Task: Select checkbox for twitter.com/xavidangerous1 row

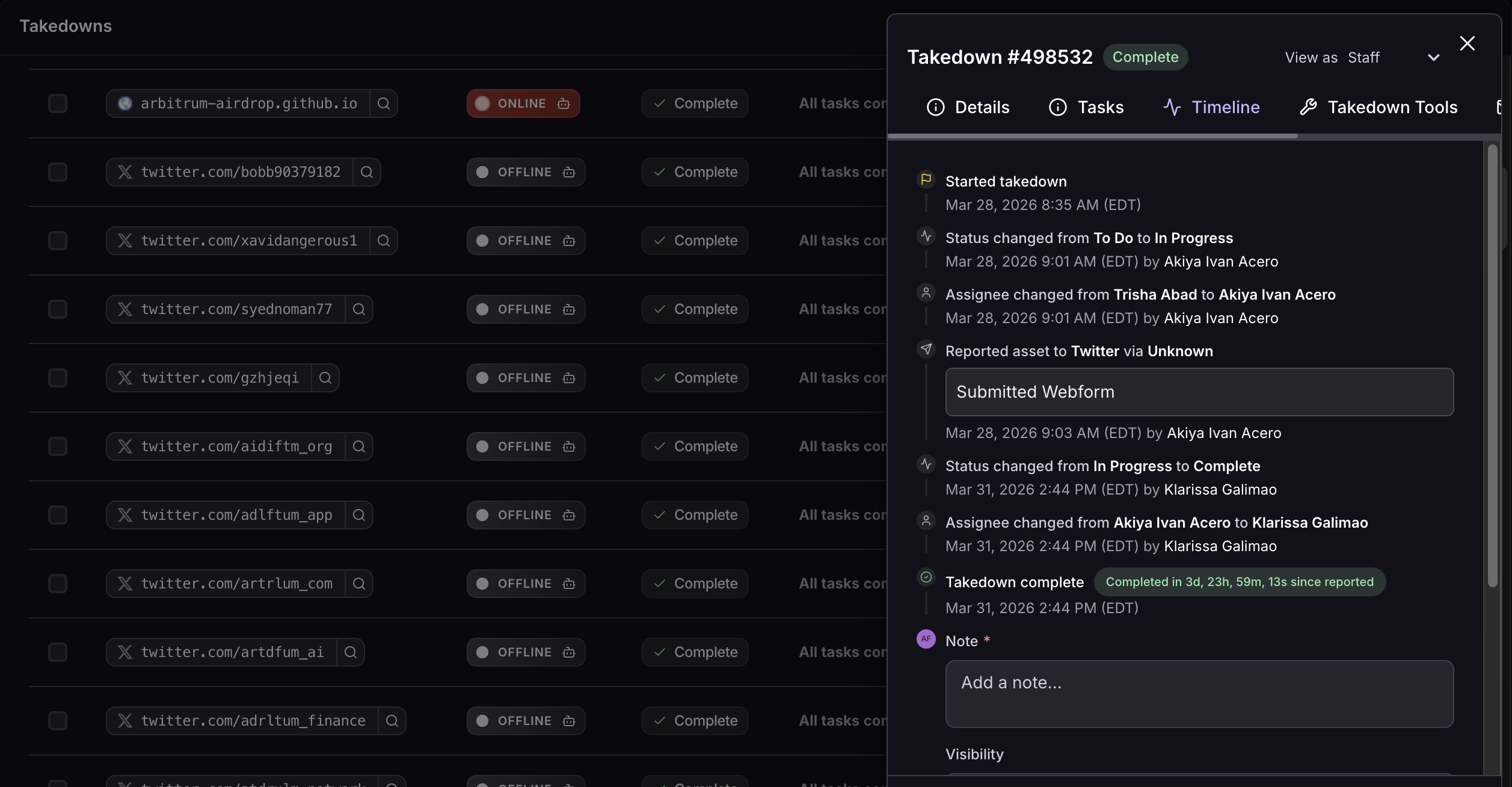Action: [x=58, y=241]
